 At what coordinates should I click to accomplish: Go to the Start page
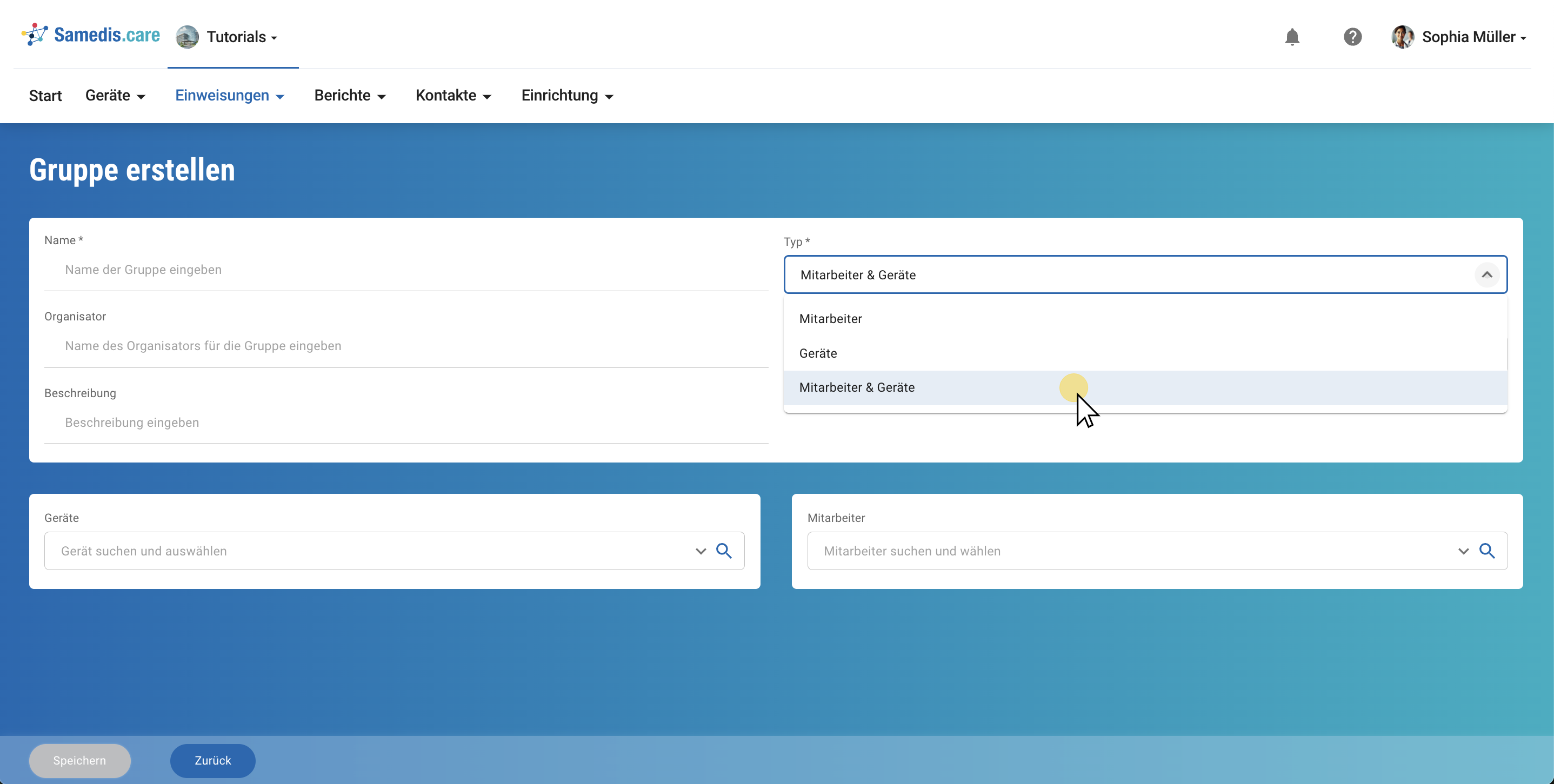point(45,96)
